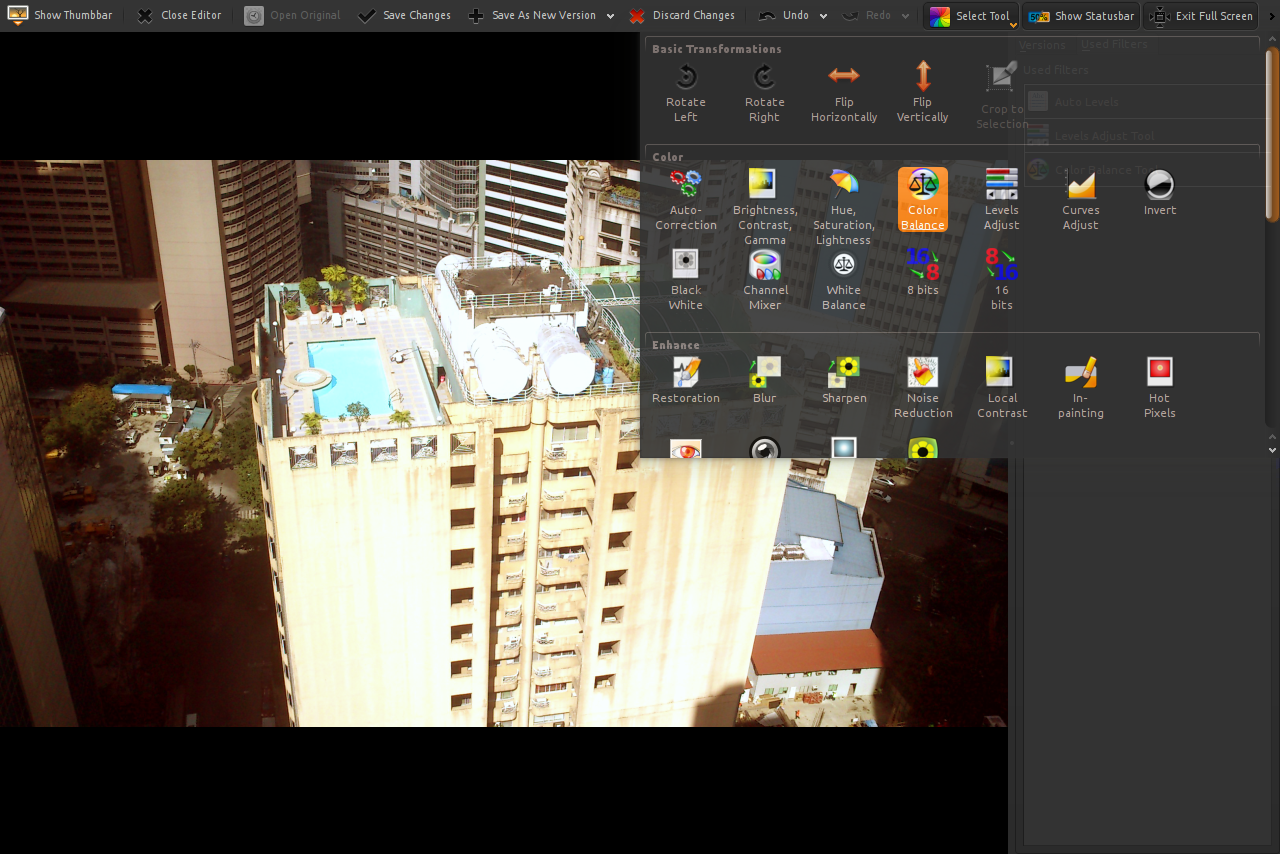
Task: Apply Flip Horizontally transformation
Action: 844,92
